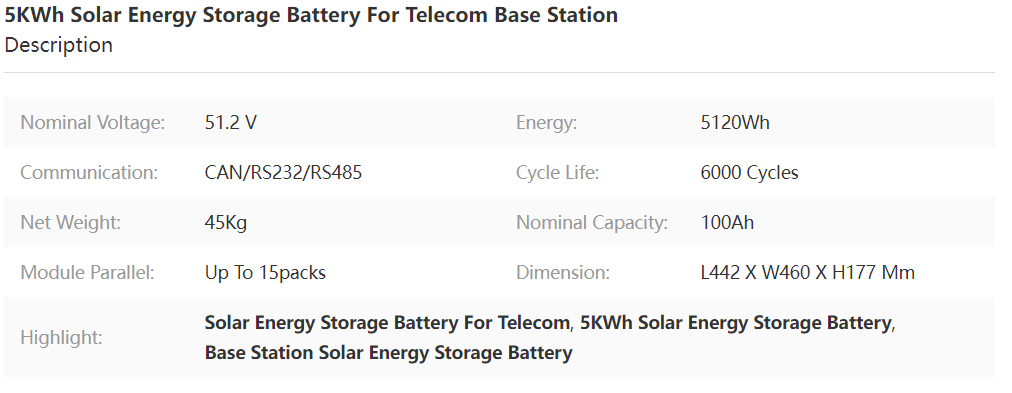Click the Nominal Capacity label
This screenshot has height=393, width=1012.
click(592, 223)
